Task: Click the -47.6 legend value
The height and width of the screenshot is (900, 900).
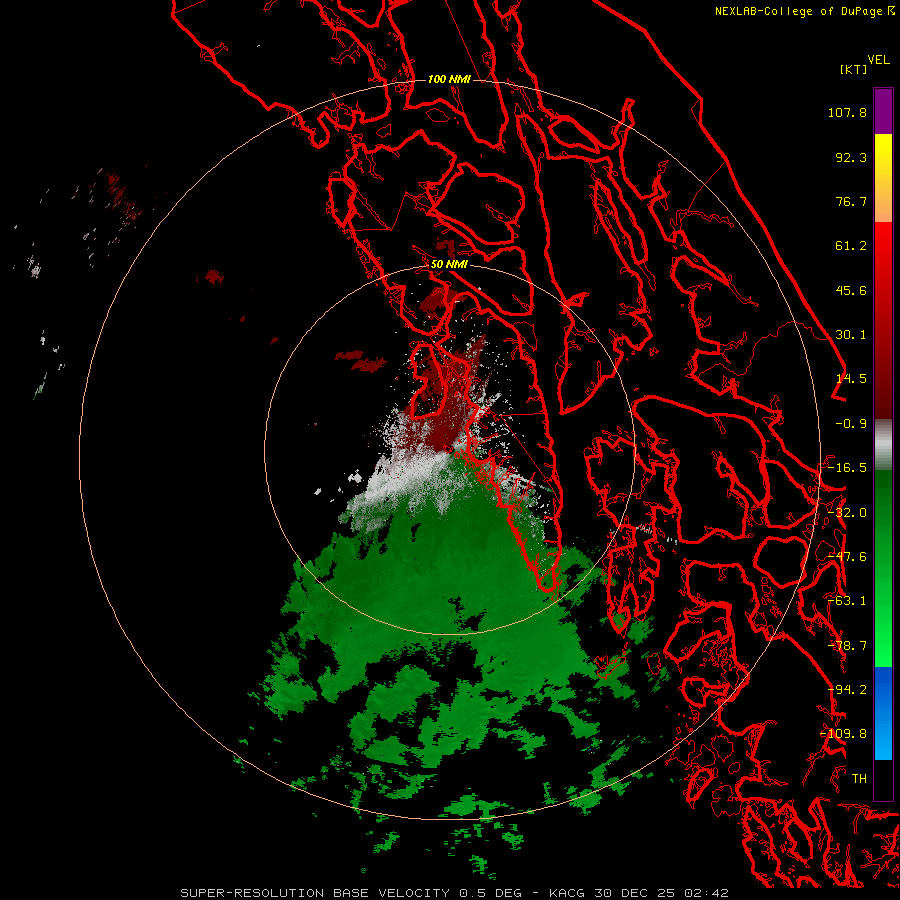Action: coord(847,557)
